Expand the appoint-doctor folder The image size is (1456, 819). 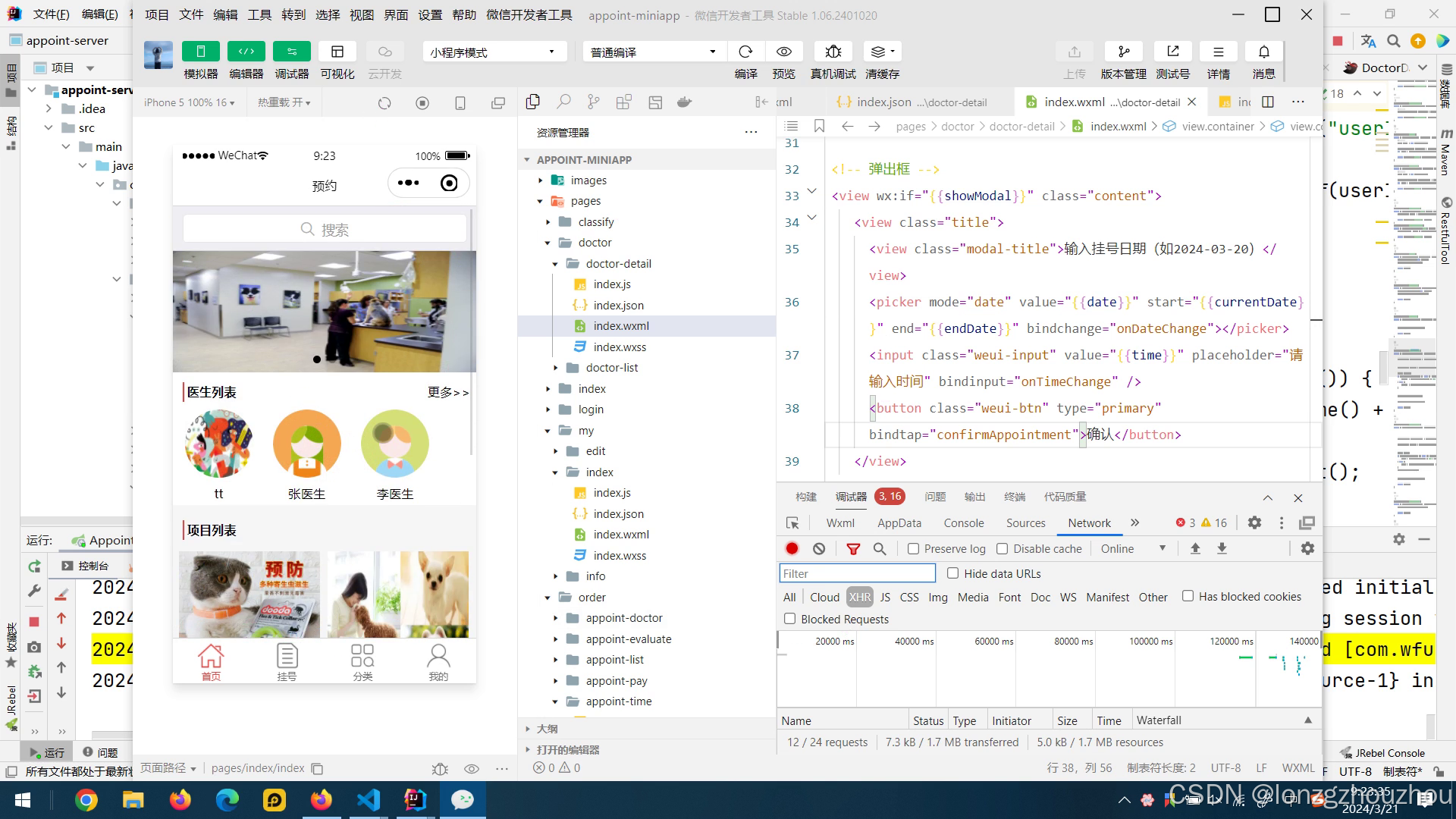coord(623,618)
